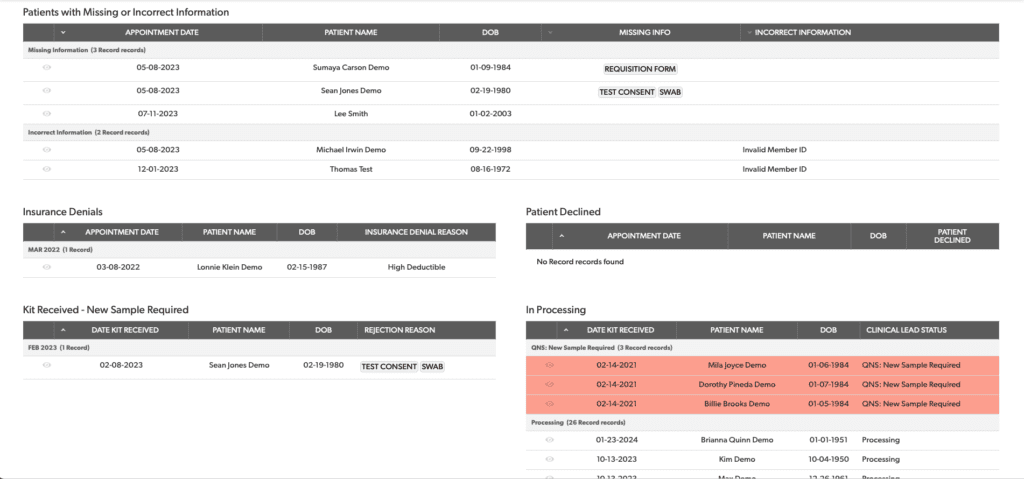The image size is (1024, 479).
Task: Click DOB 01-09-1984 in top table
Action: pos(490,67)
